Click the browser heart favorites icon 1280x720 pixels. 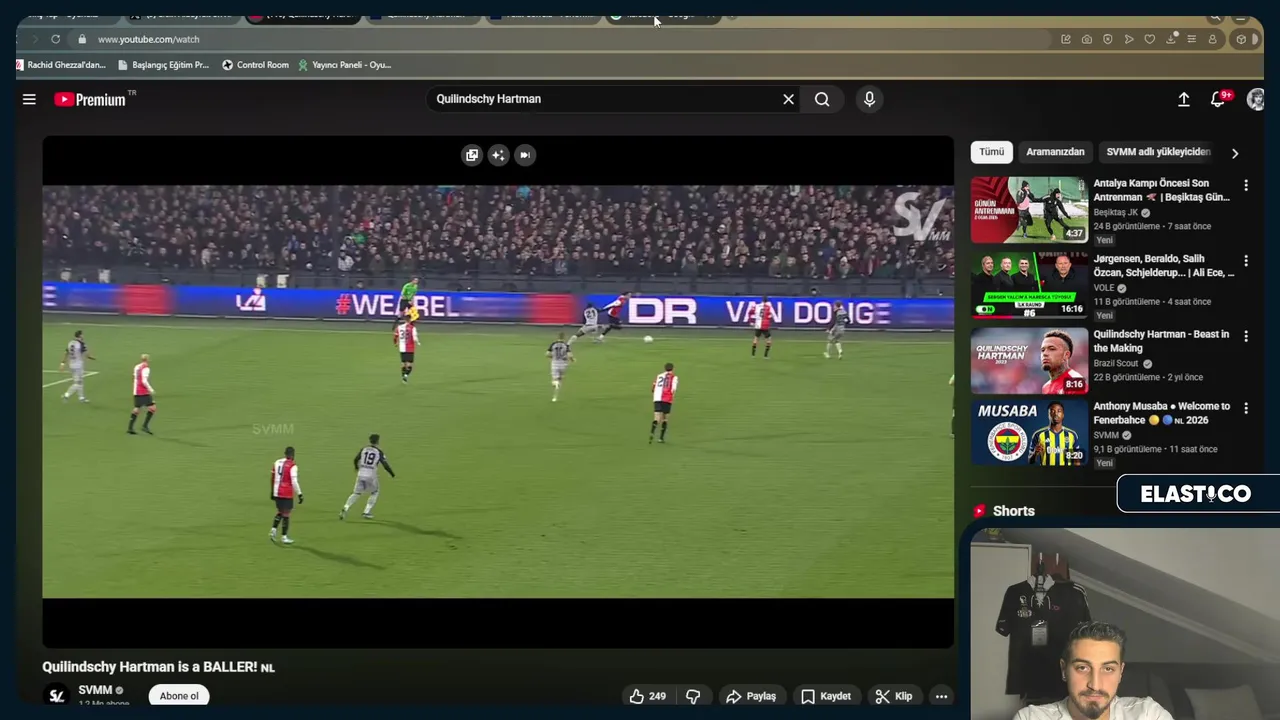[1150, 39]
